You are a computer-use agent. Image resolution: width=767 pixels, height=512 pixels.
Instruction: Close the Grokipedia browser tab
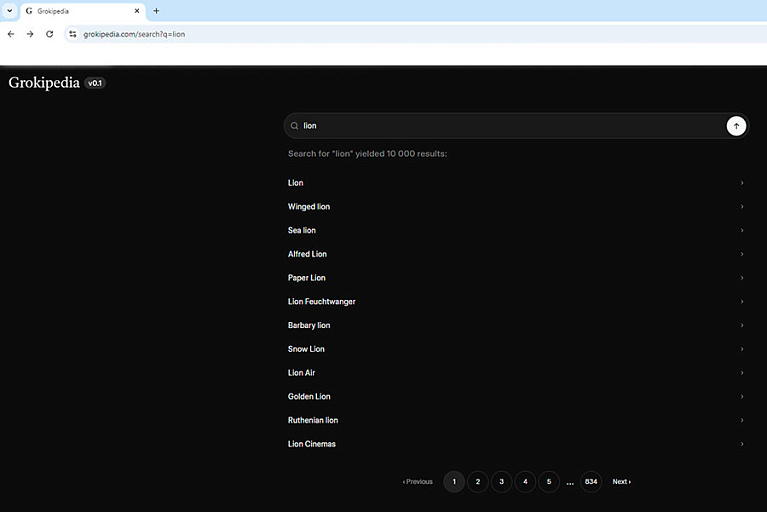point(137,11)
